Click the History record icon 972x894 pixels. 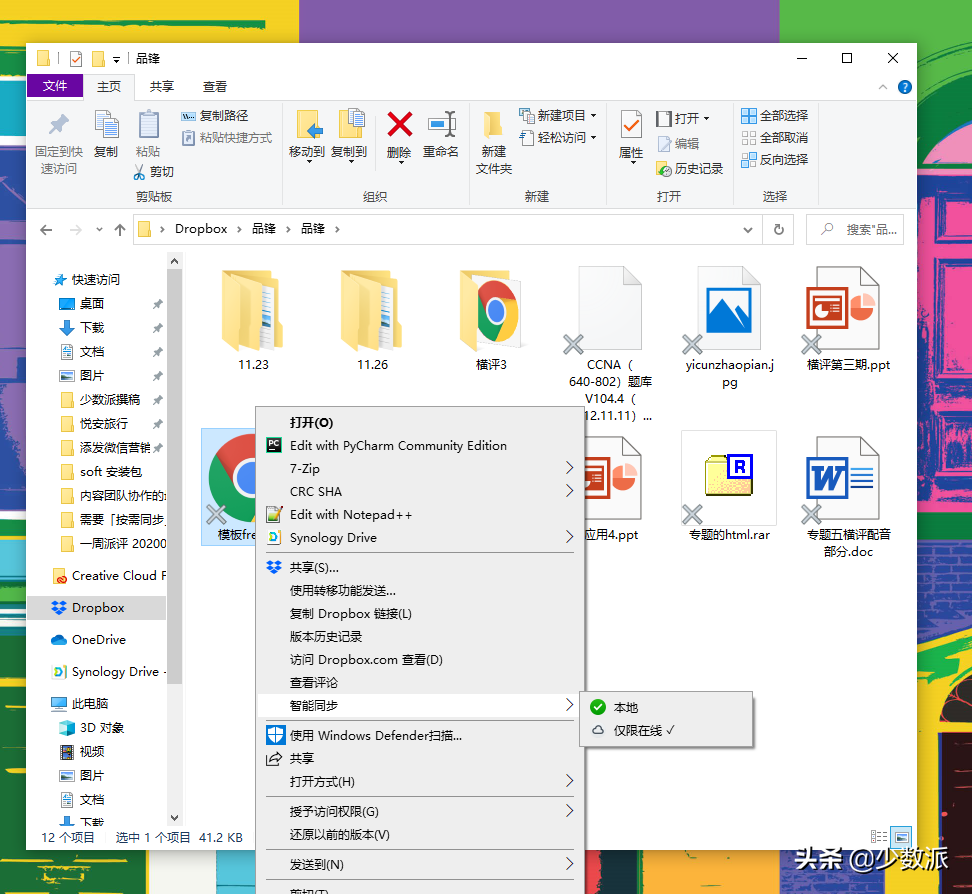point(663,169)
